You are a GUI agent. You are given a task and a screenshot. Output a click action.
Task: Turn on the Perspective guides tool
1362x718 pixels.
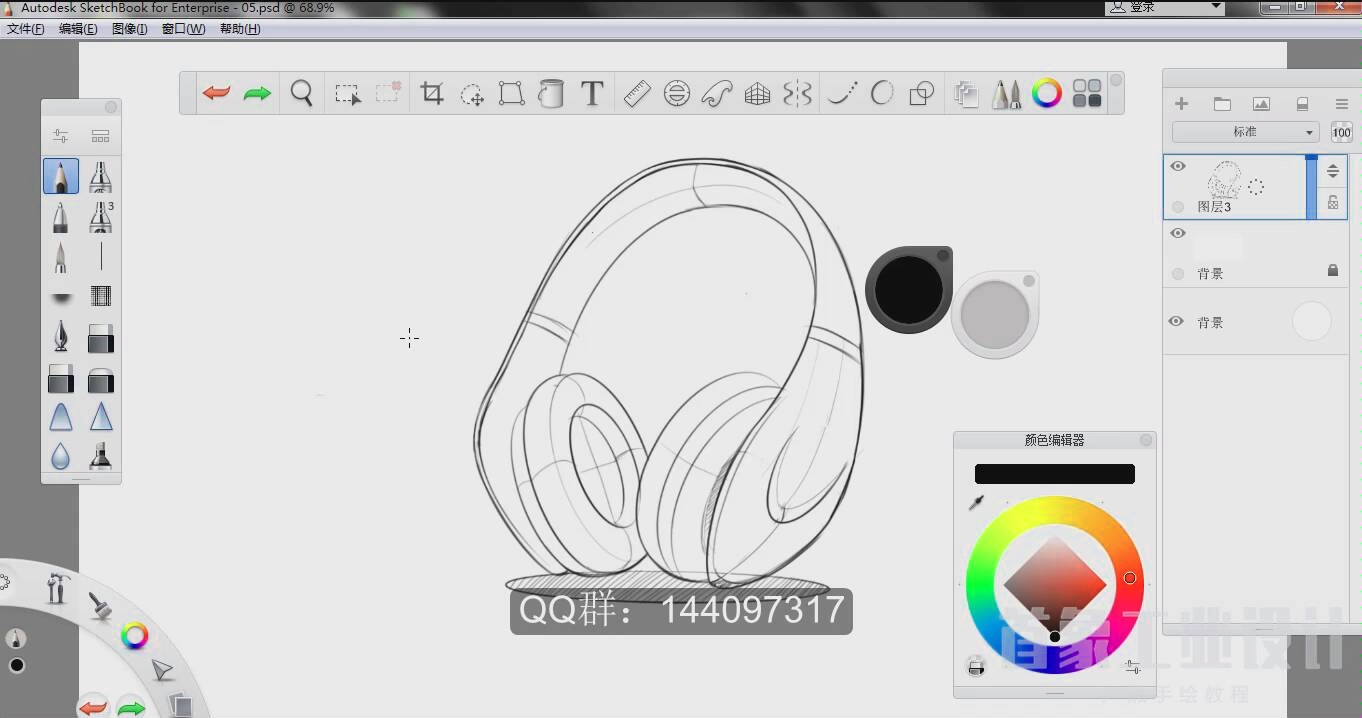coord(758,94)
